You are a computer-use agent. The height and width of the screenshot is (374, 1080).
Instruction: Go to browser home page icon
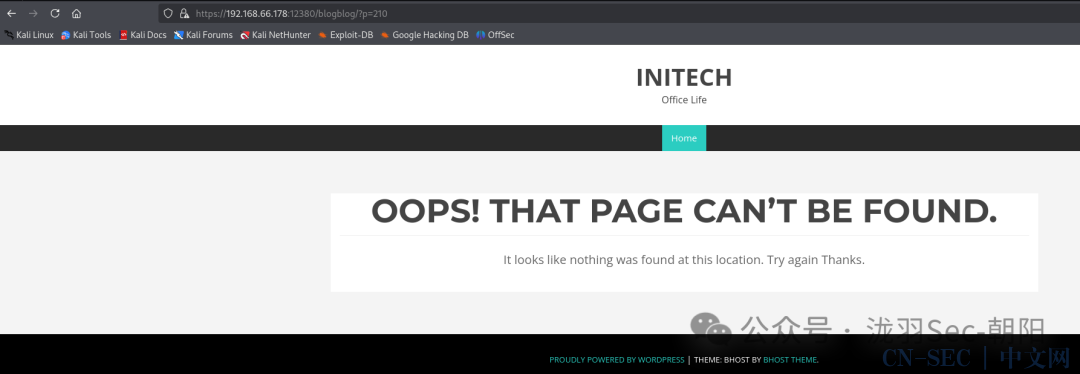tap(76, 13)
